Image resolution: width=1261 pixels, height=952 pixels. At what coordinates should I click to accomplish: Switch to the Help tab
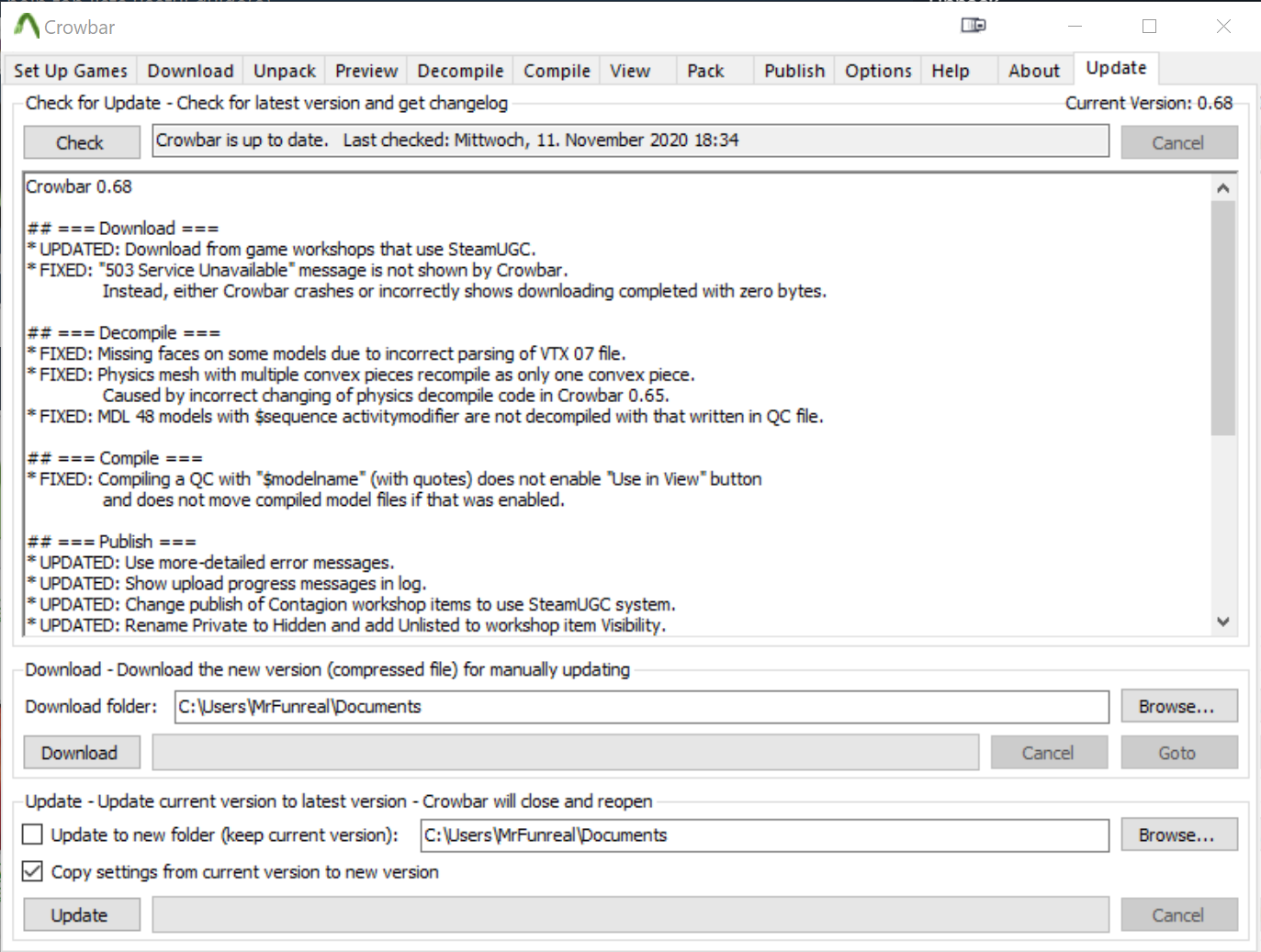click(x=951, y=71)
